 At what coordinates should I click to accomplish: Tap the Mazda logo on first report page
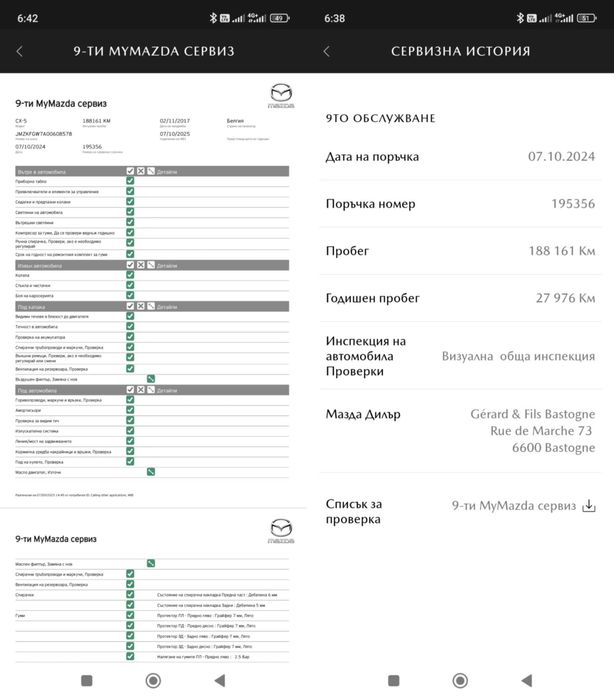(281, 99)
